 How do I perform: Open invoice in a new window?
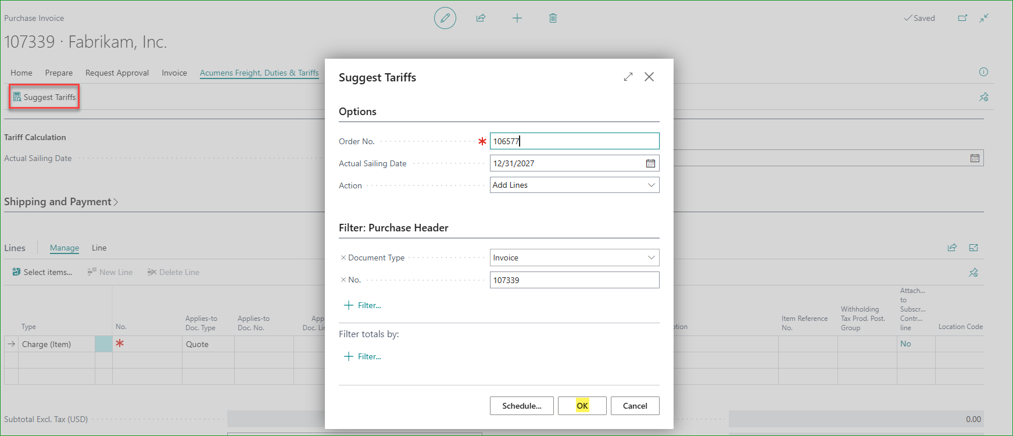click(963, 18)
